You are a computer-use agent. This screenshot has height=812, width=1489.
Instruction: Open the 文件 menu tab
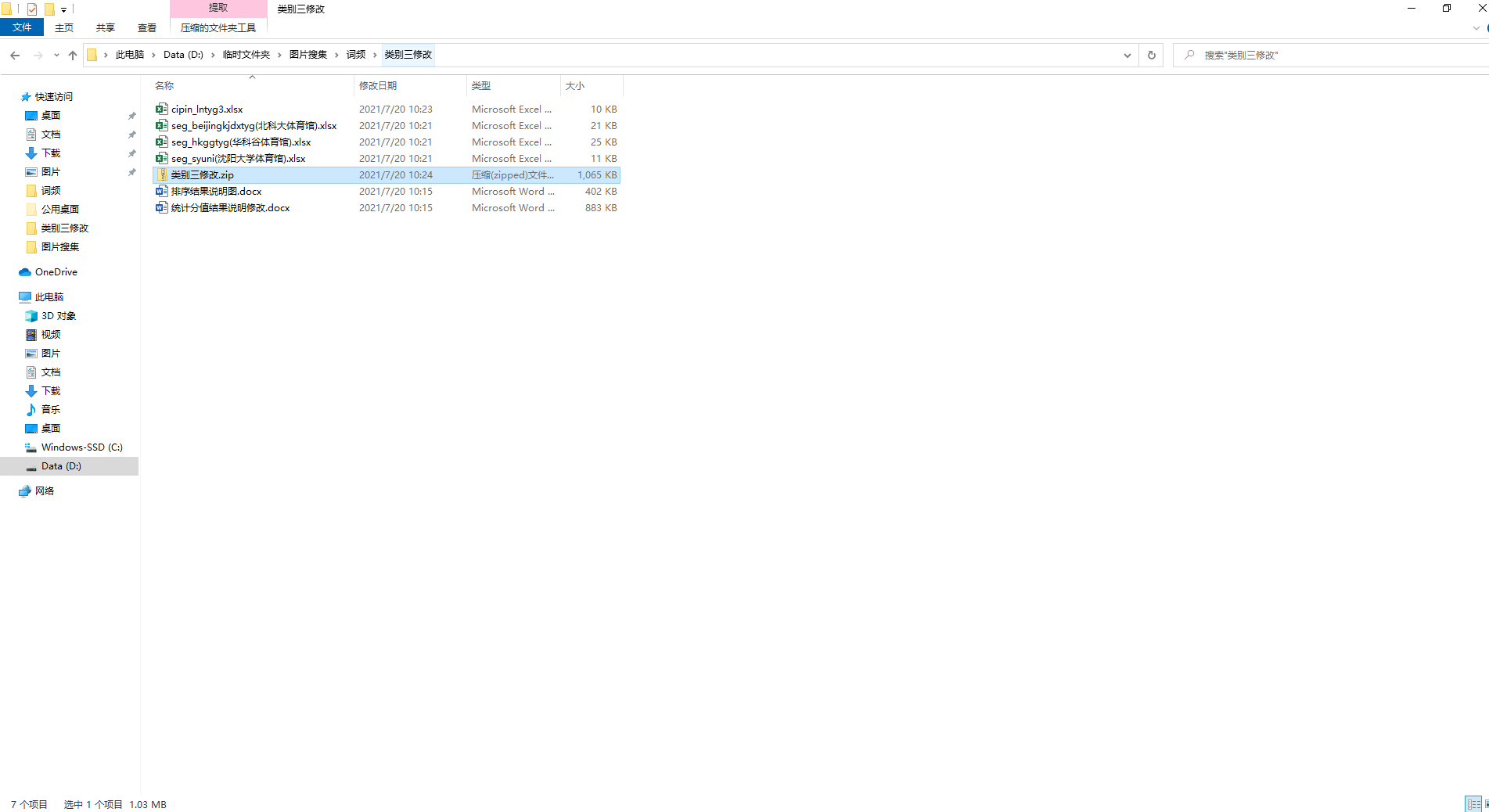click(22, 27)
